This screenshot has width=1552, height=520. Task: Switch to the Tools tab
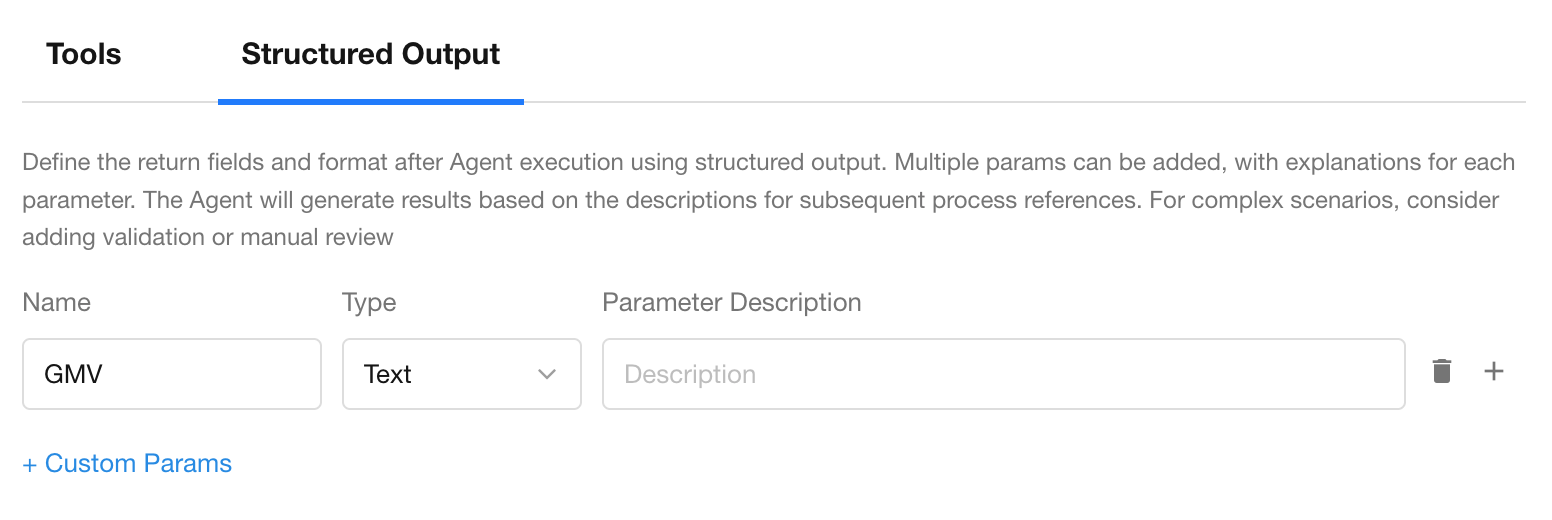tap(84, 54)
